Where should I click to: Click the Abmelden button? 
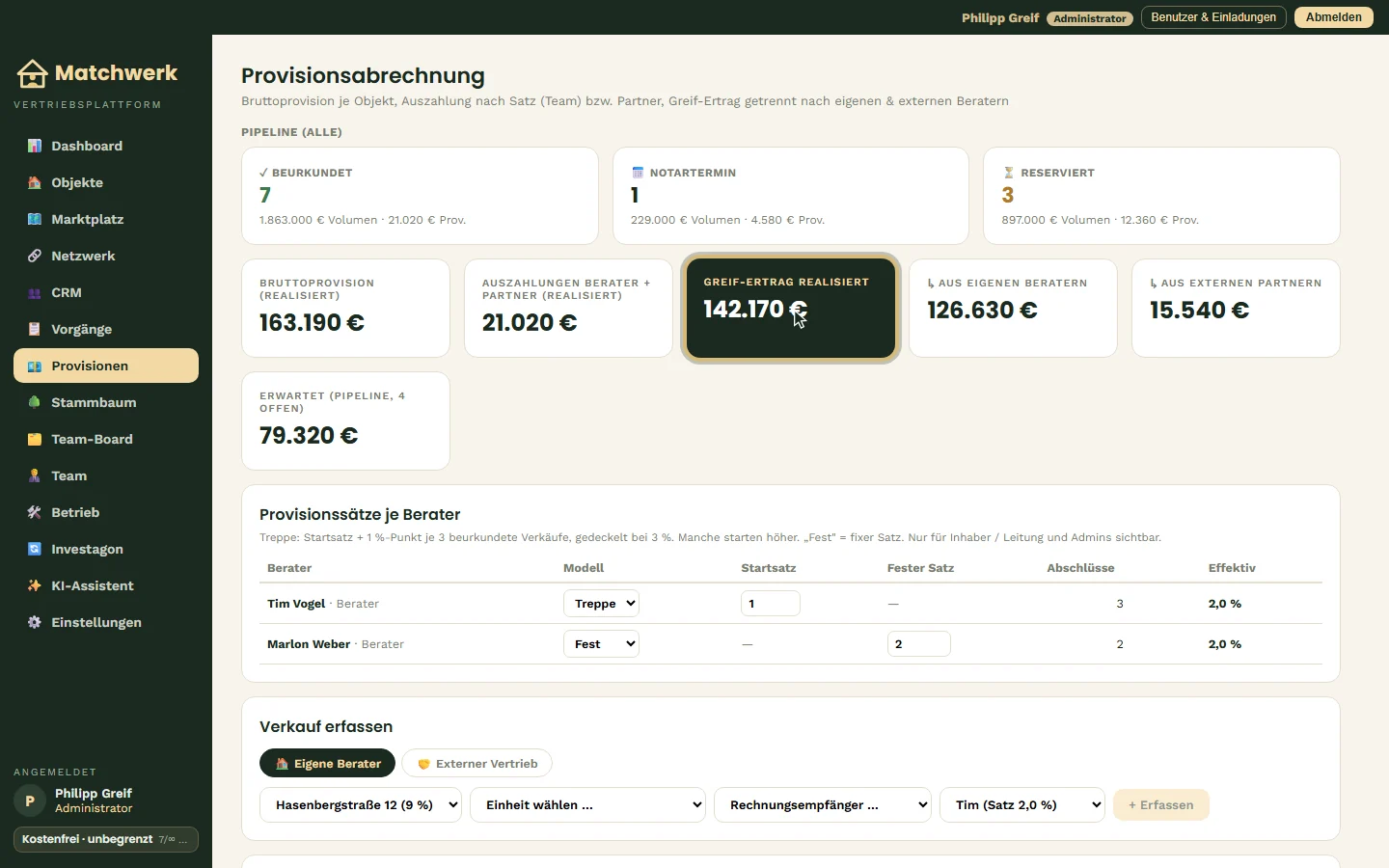(x=1334, y=17)
